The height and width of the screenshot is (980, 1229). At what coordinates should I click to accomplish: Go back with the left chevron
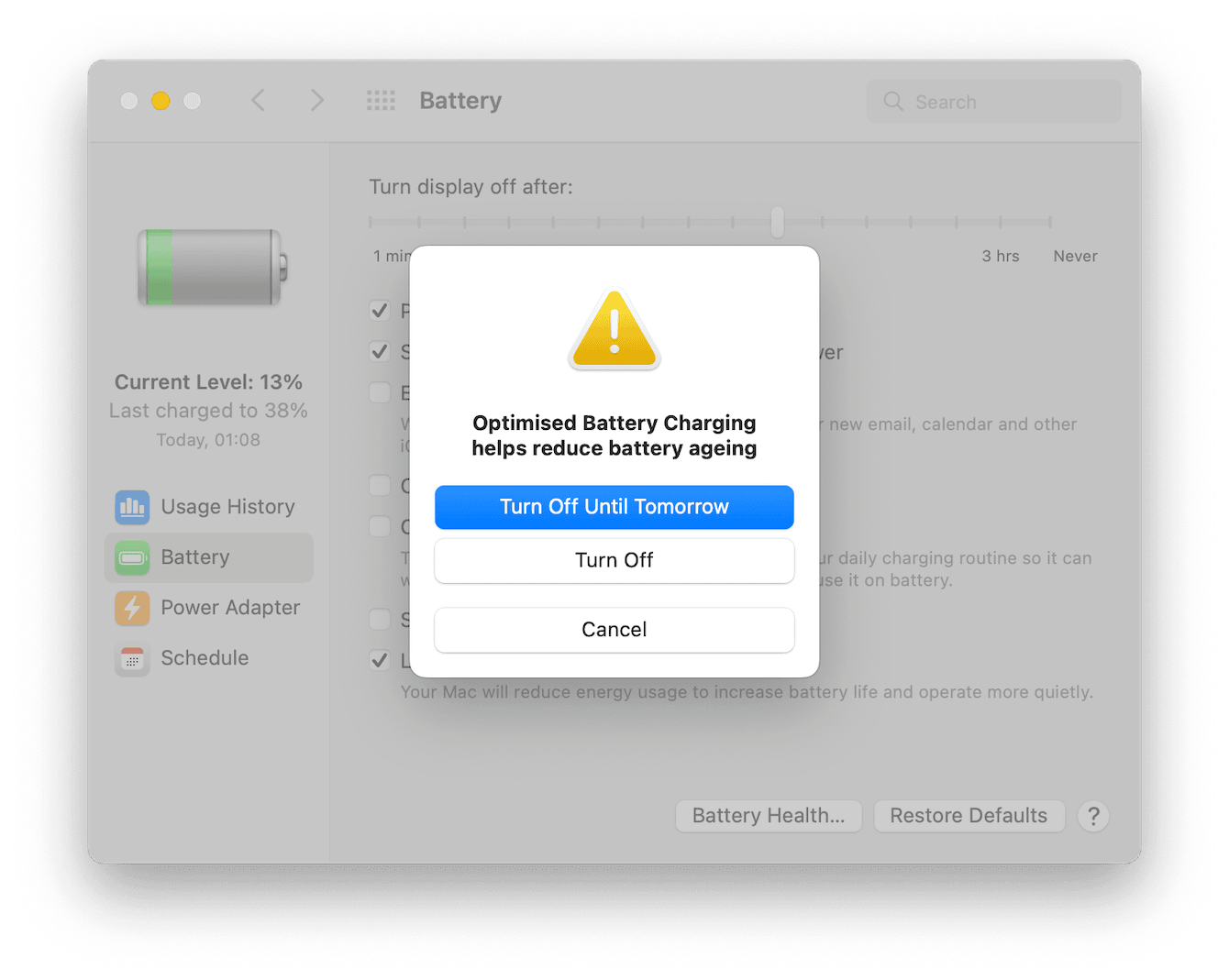click(259, 101)
